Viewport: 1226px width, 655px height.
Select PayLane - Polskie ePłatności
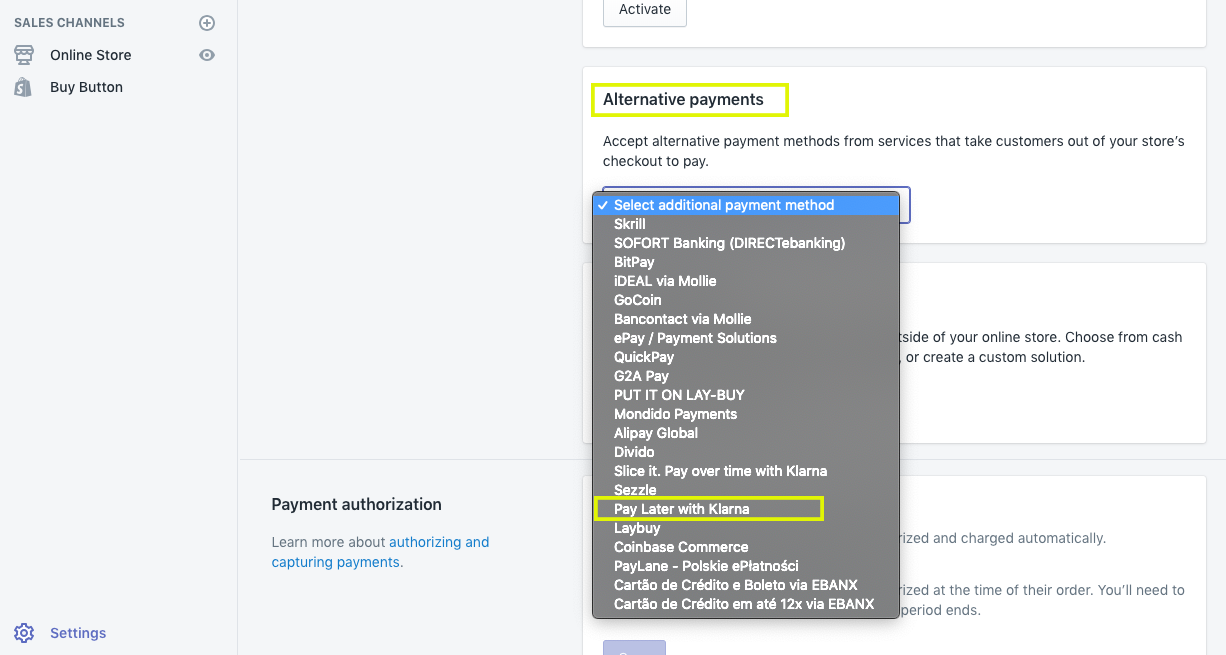[x=746, y=566]
